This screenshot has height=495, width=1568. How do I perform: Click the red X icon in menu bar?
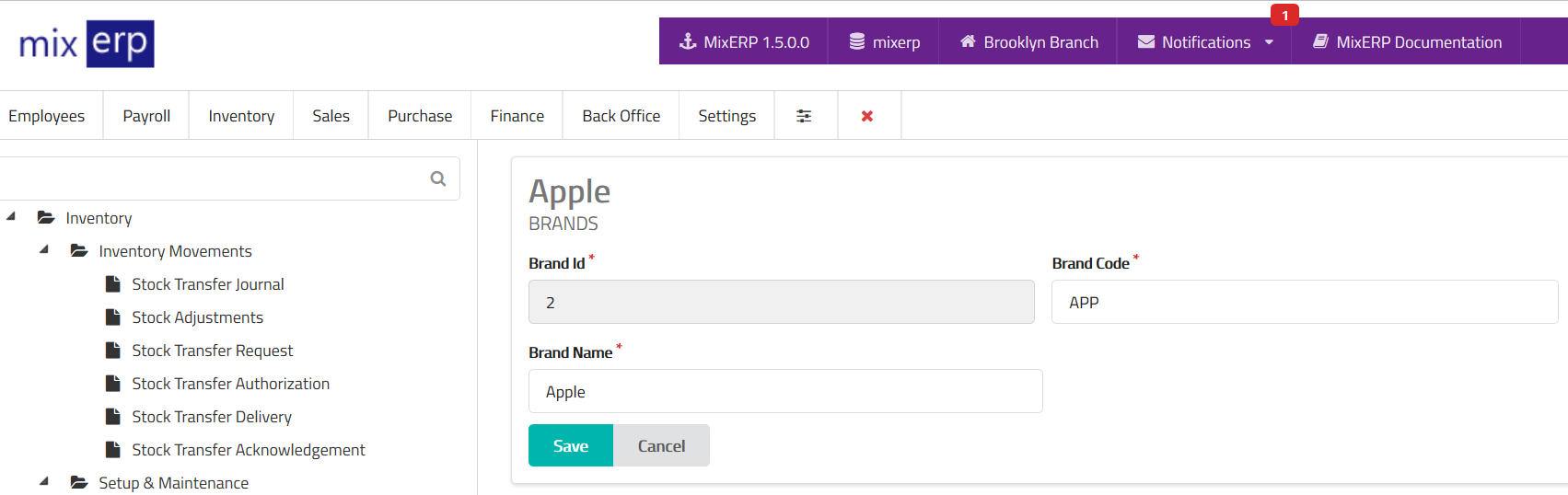pyautogui.click(x=867, y=116)
